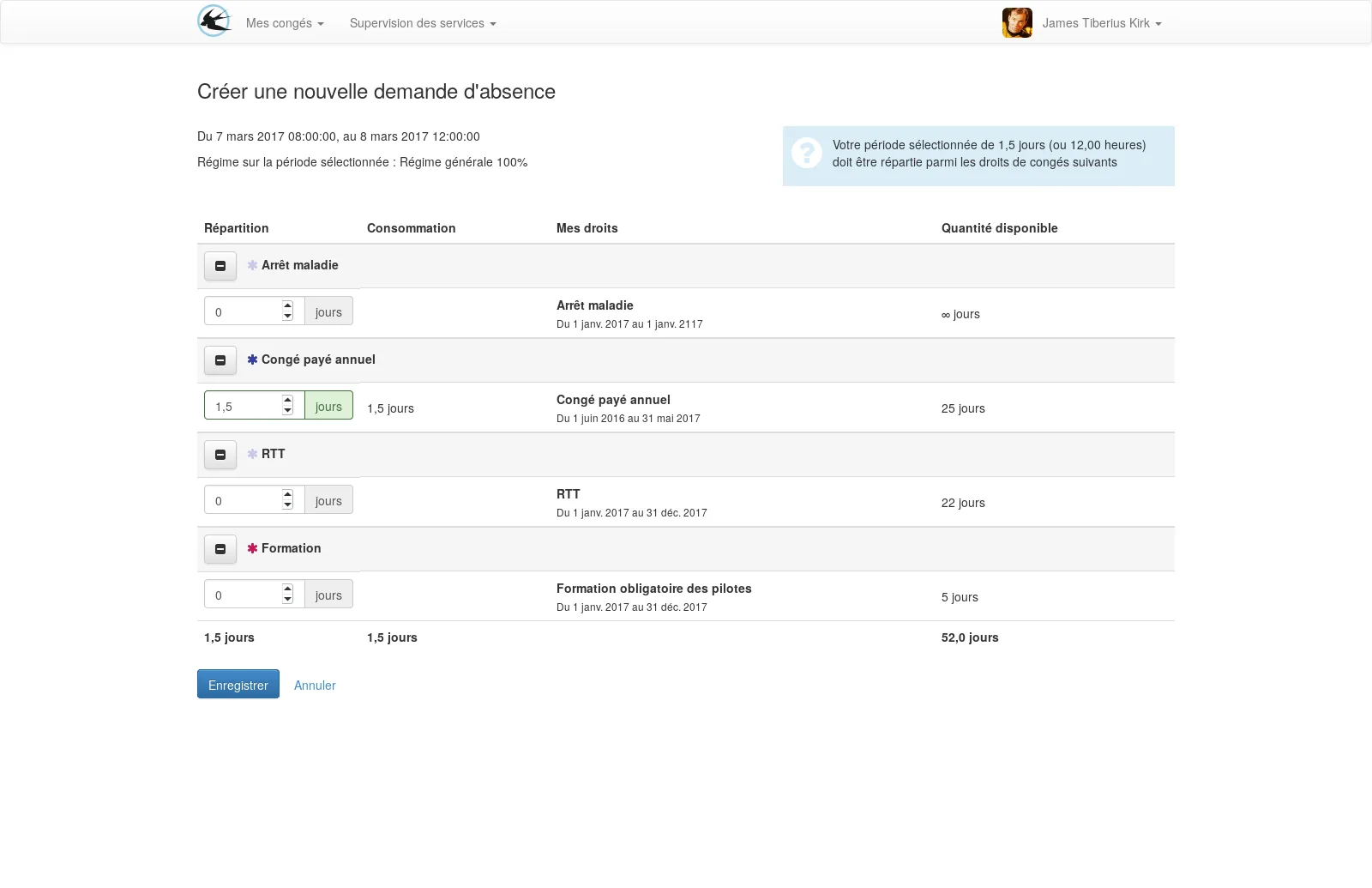Increase Arrêt maladie days with up arrow

pyautogui.click(x=288, y=305)
